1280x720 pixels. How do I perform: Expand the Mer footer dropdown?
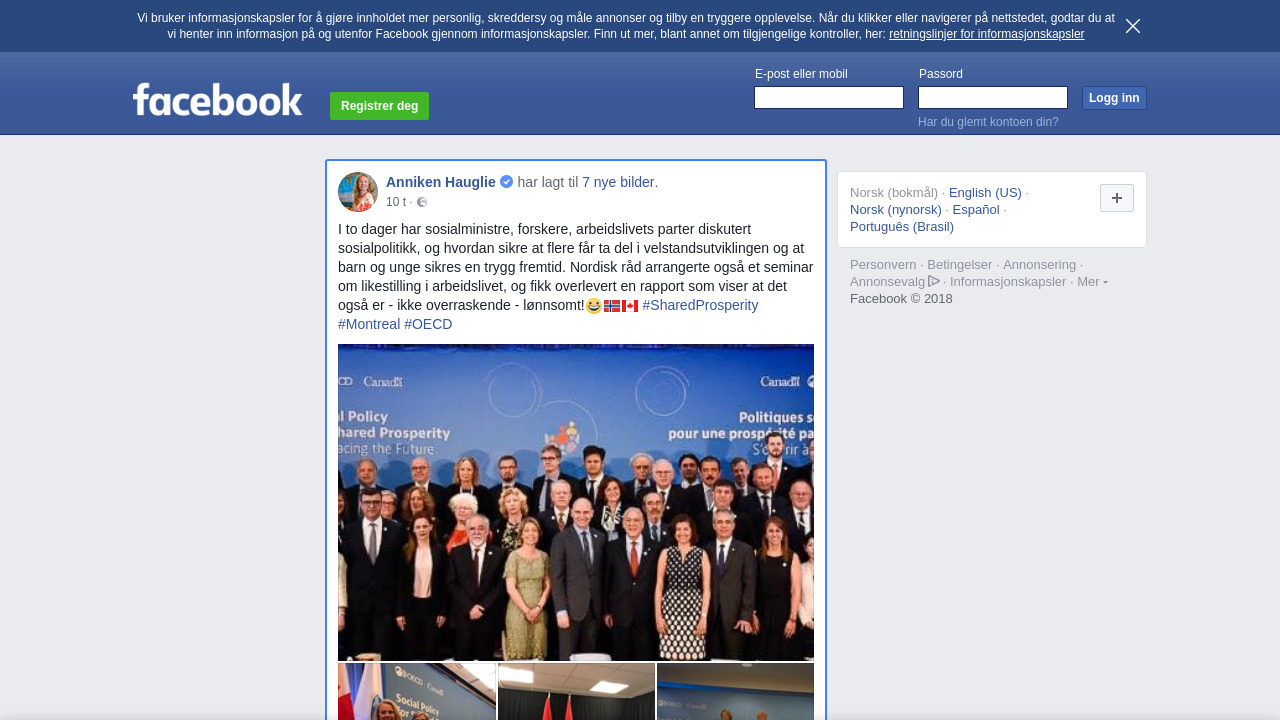1092,282
